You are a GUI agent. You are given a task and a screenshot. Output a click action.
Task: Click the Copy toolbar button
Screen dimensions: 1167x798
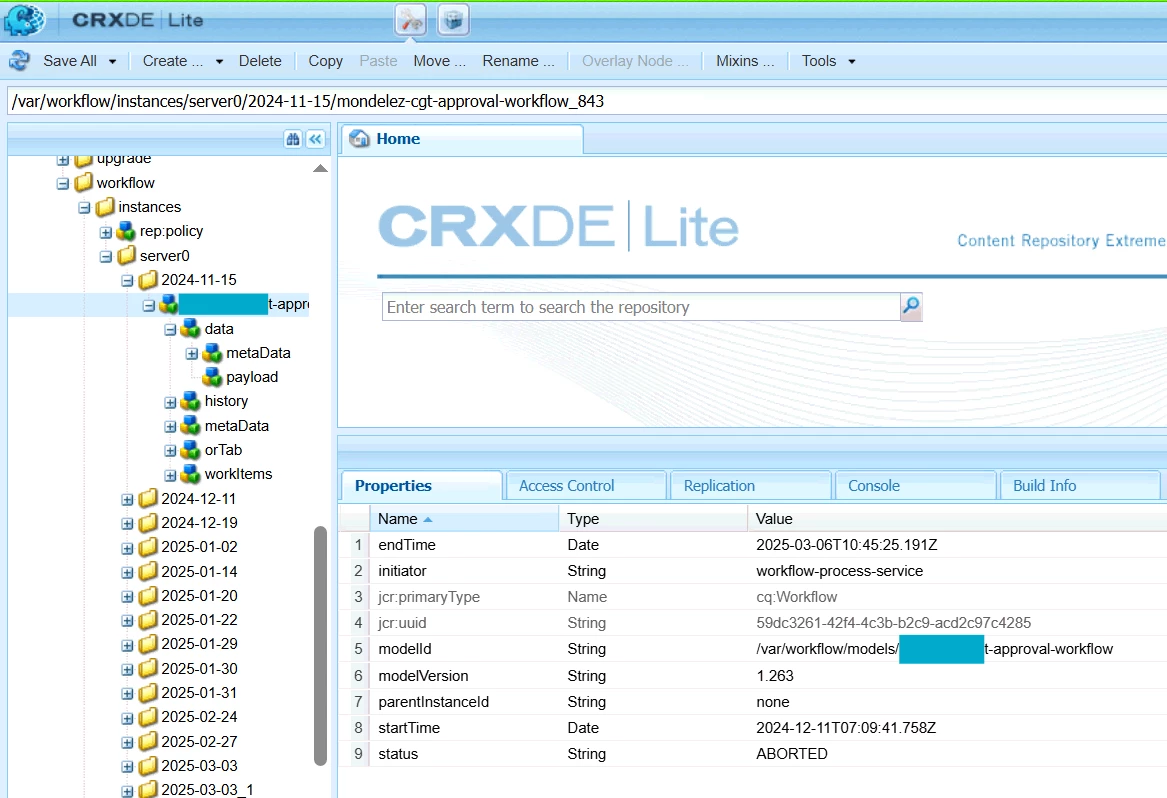(x=325, y=61)
